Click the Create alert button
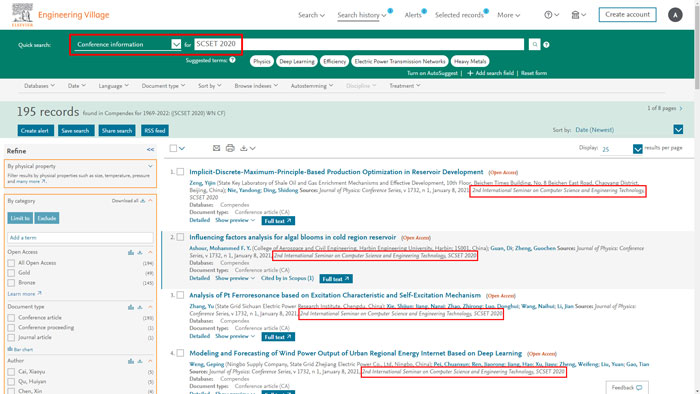Image resolution: width=700 pixels, height=394 pixels. (x=35, y=131)
